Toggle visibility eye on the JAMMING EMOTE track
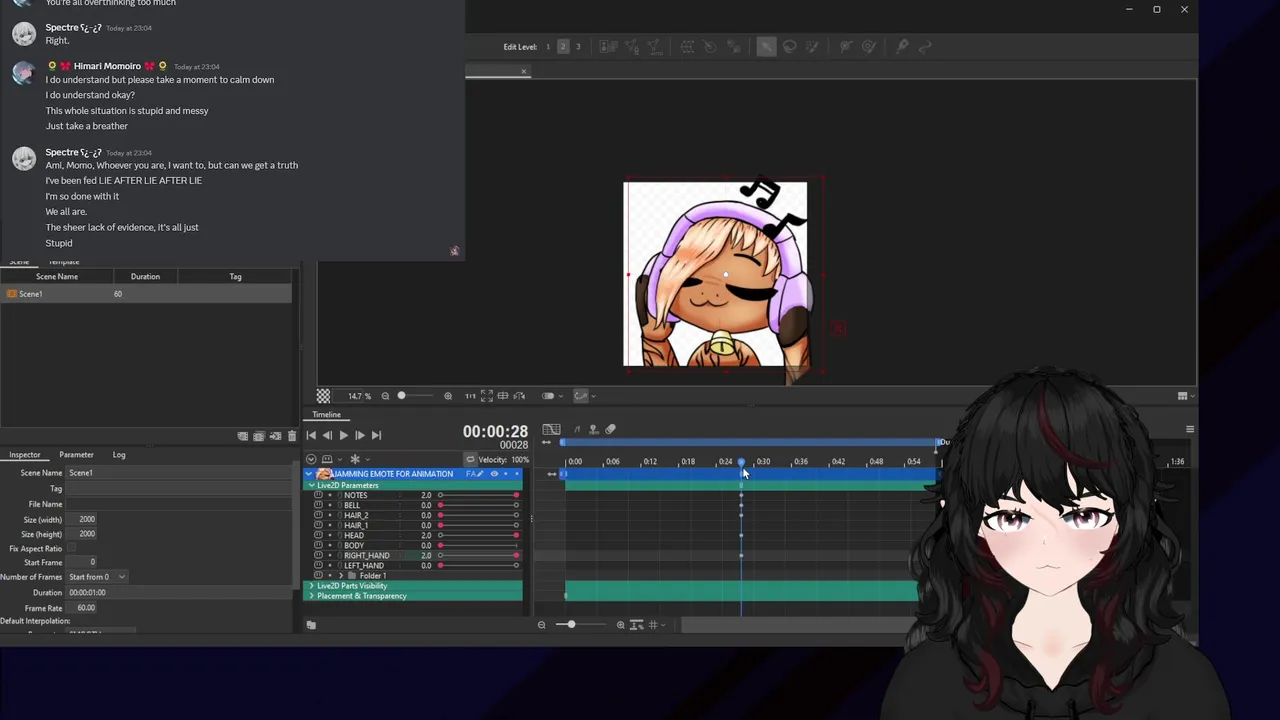 494,474
